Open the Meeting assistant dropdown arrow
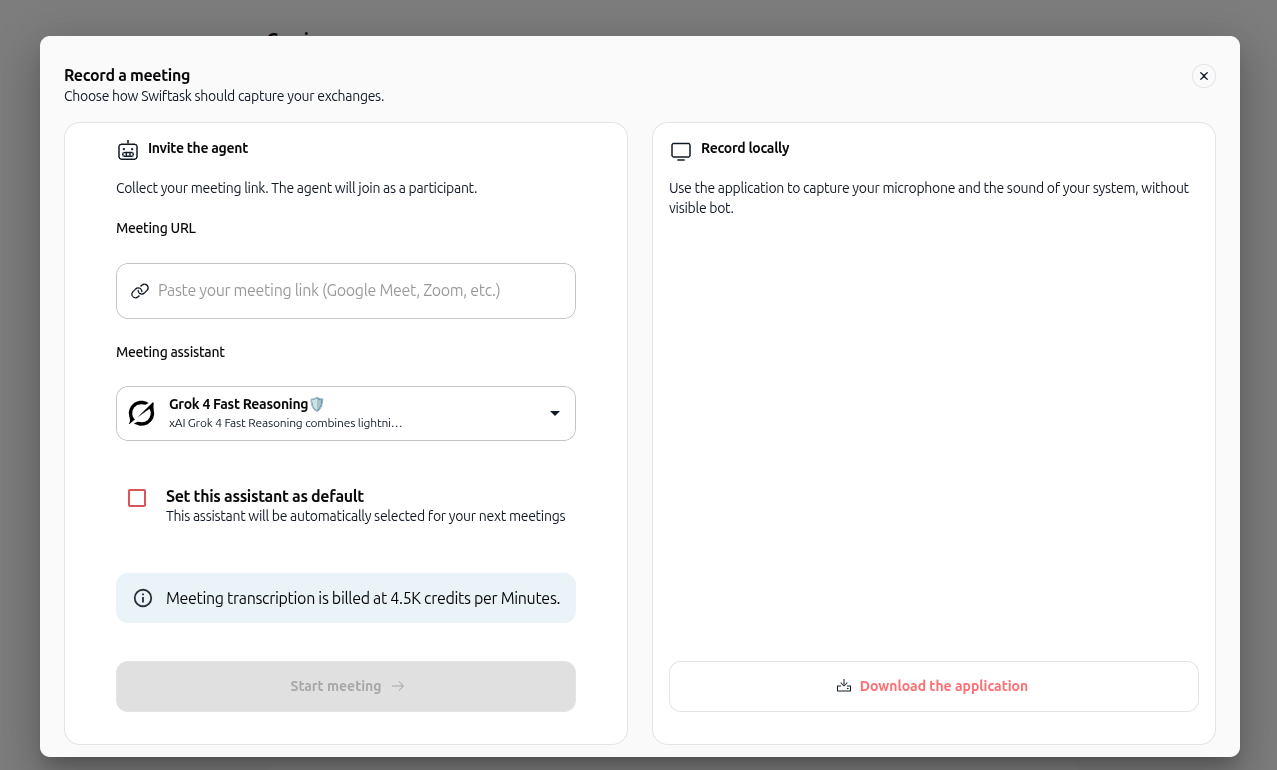 click(555, 413)
